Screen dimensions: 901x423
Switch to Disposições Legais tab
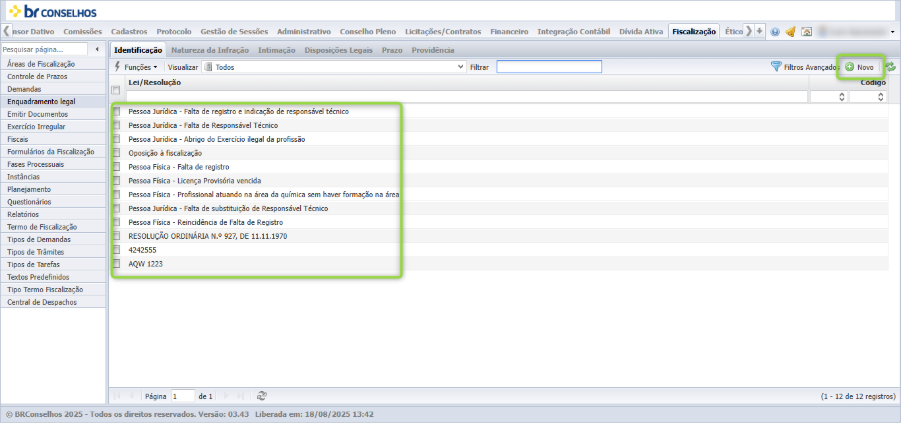click(x=338, y=51)
